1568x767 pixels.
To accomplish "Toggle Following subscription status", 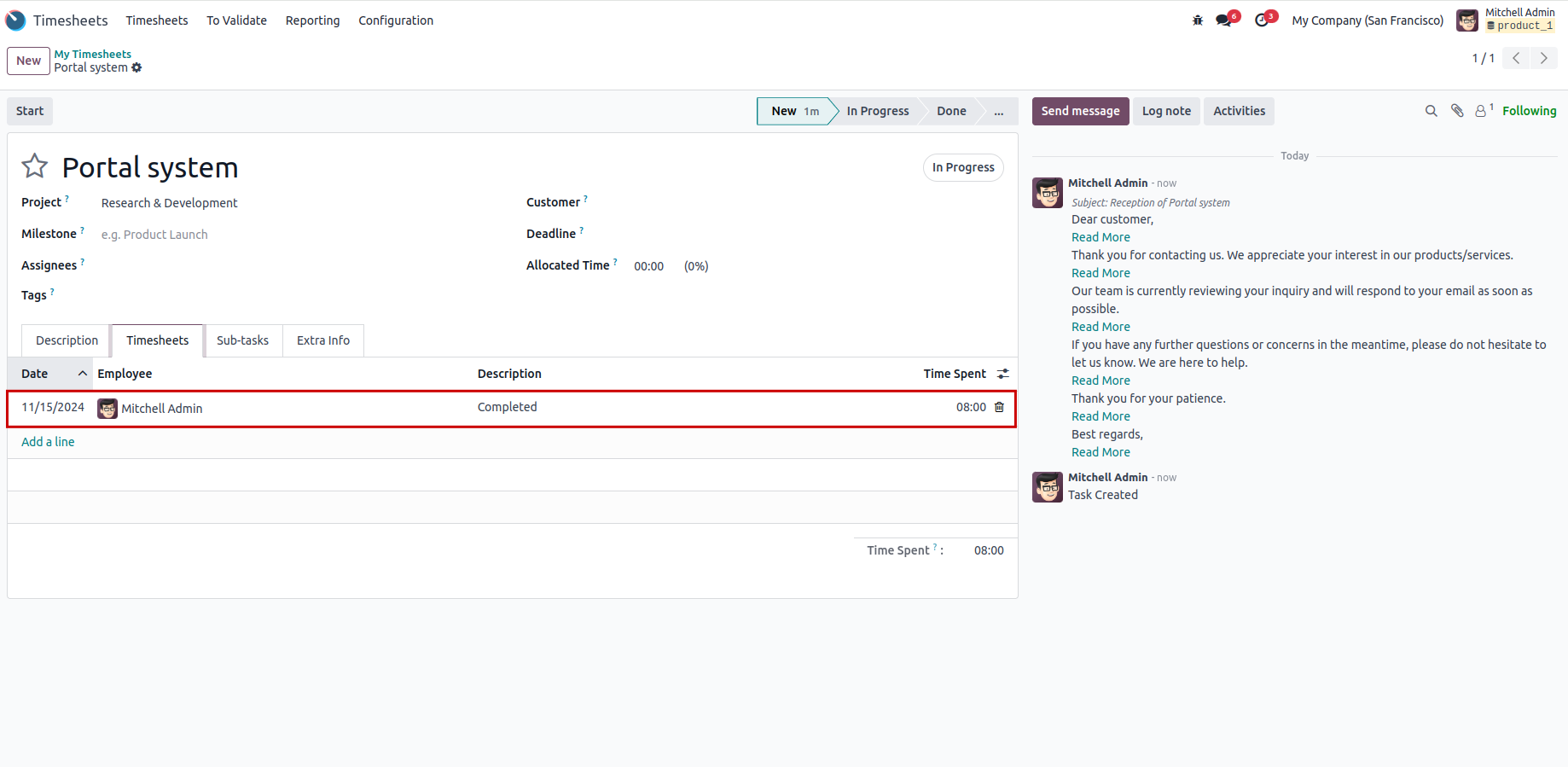I will pyautogui.click(x=1529, y=111).
